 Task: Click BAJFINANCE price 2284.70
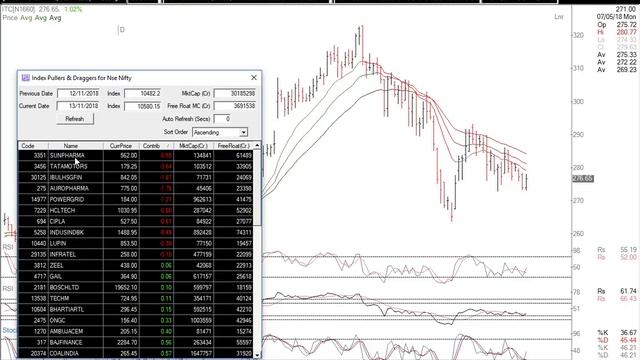[126, 343]
